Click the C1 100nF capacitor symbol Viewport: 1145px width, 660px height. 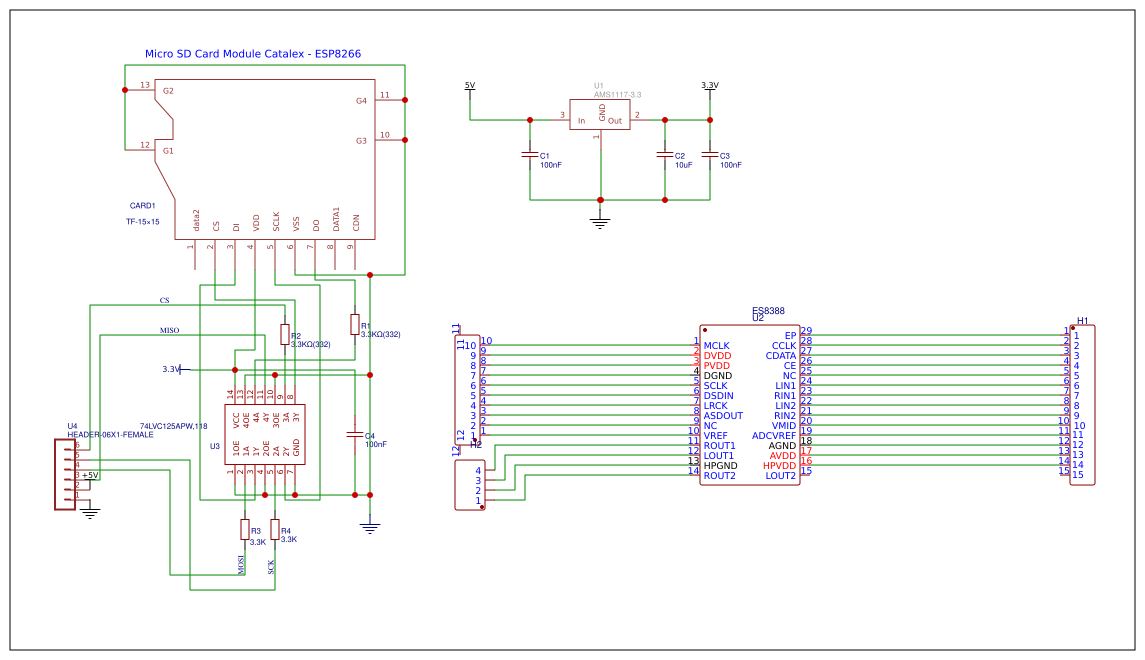click(530, 155)
